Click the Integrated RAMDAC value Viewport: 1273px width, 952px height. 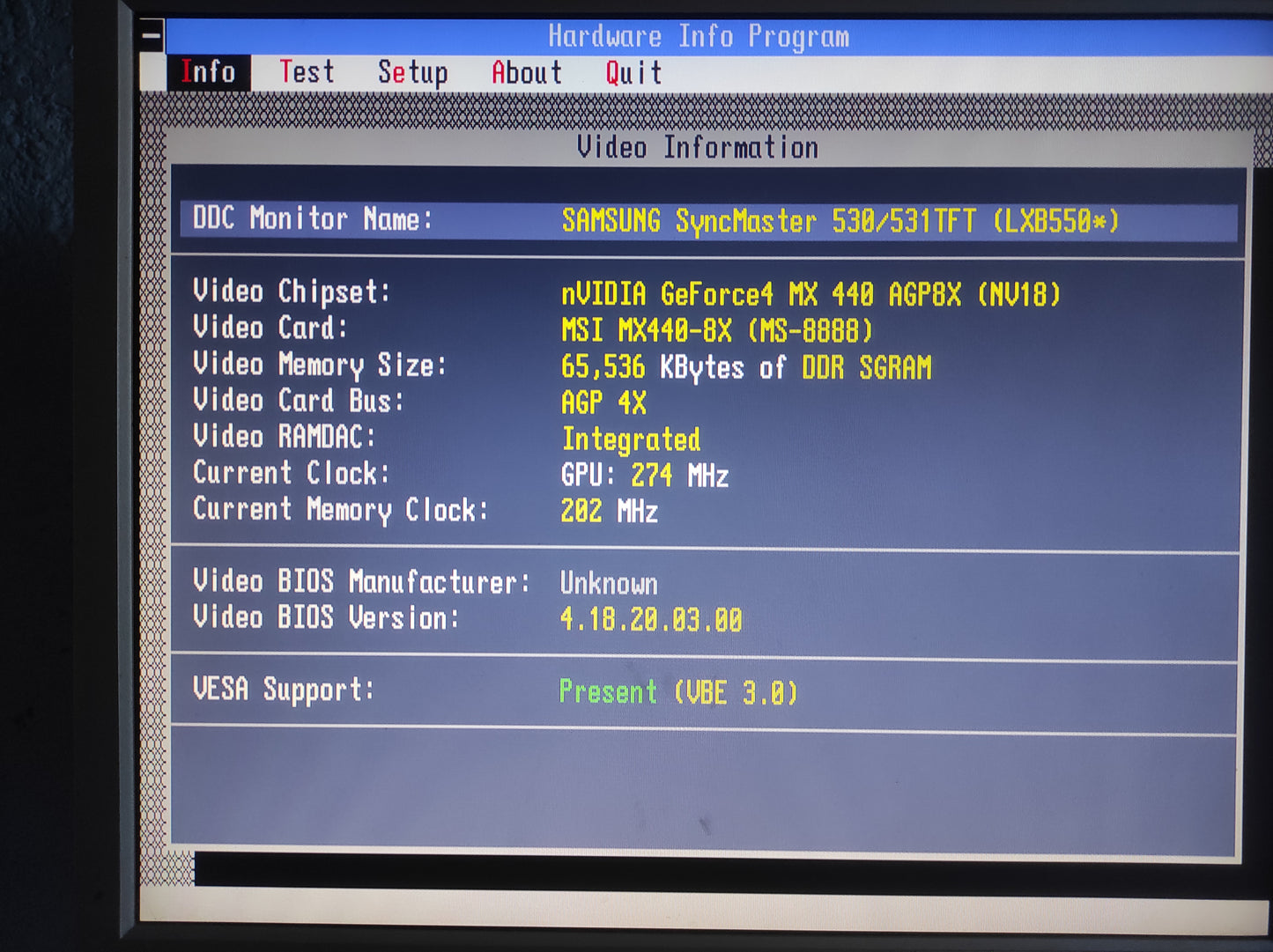pos(631,439)
